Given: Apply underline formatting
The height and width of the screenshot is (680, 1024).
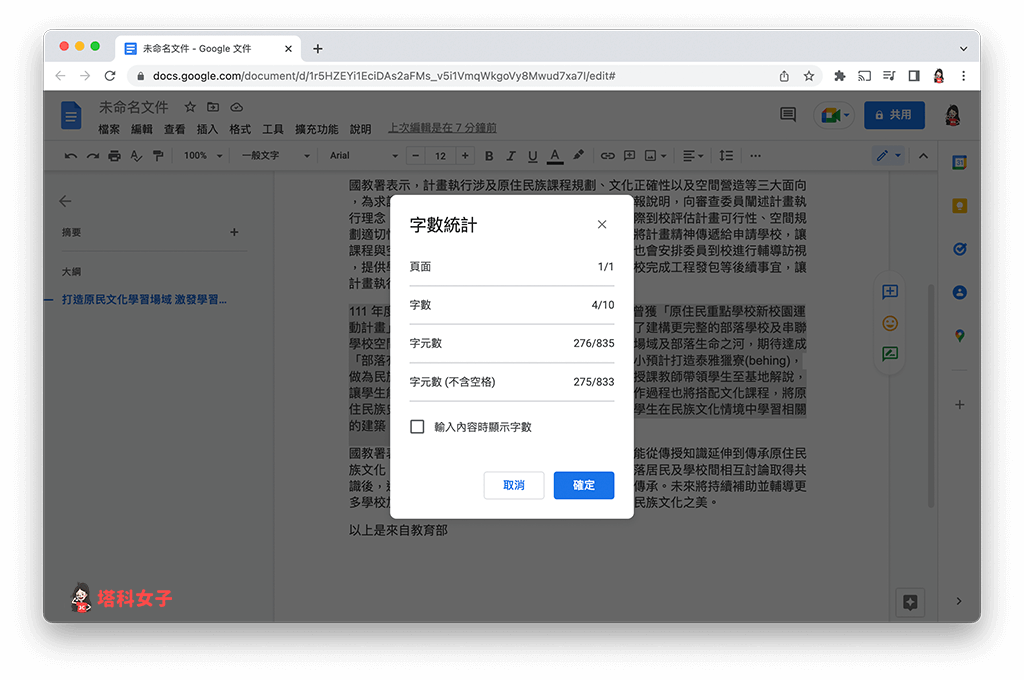Looking at the screenshot, I should [533, 156].
